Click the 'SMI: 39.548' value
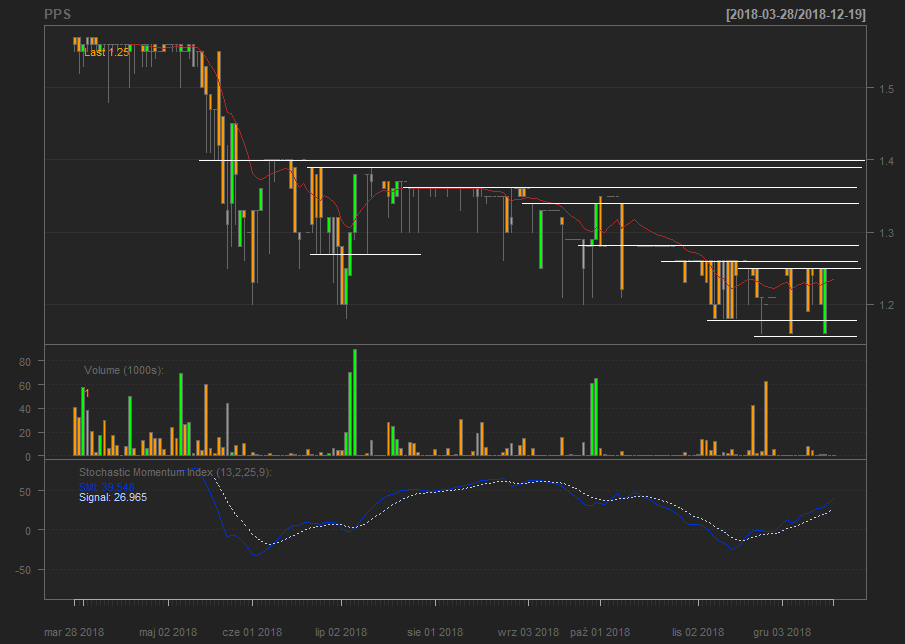905x644 pixels. click(107, 488)
